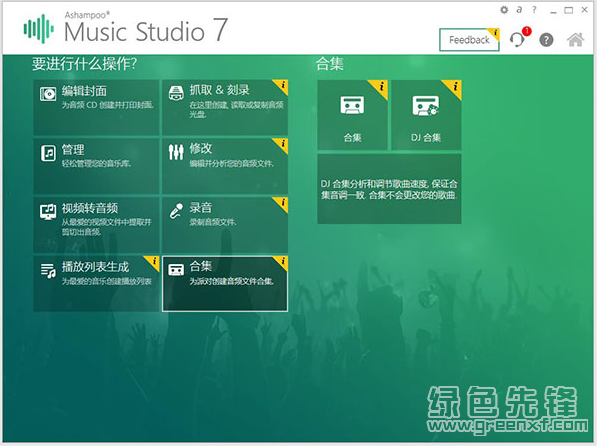
Task: Click the 播放列表生成 playlist icon
Action: pyautogui.click(x=48, y=271)
